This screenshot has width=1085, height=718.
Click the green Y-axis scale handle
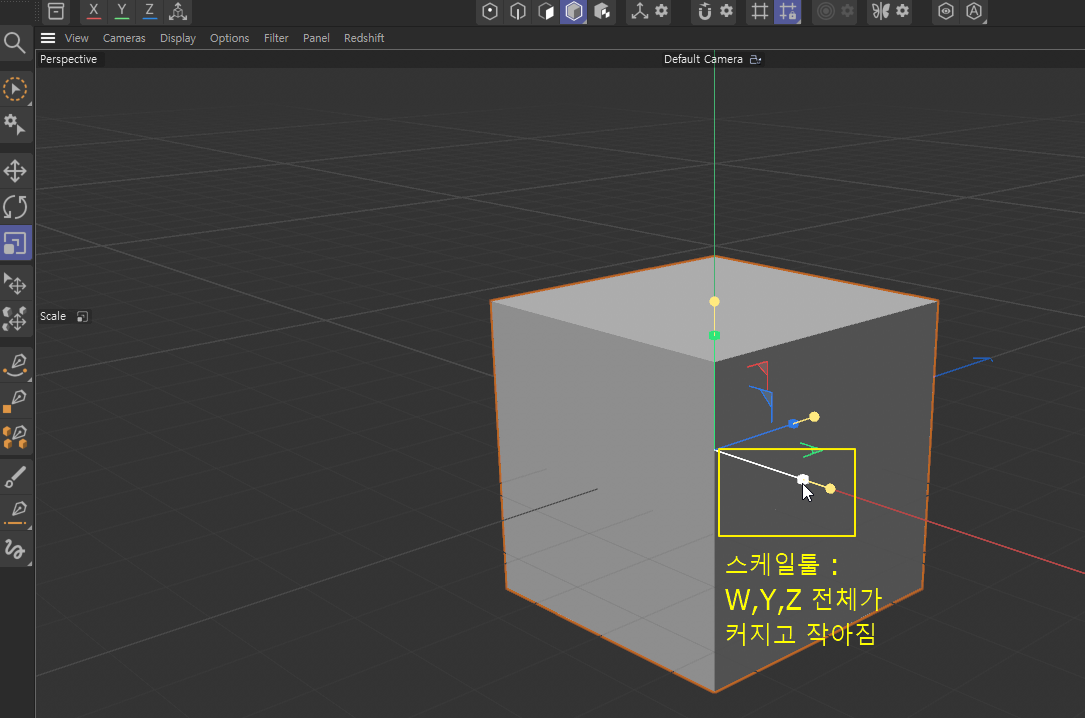pos(715,335)
